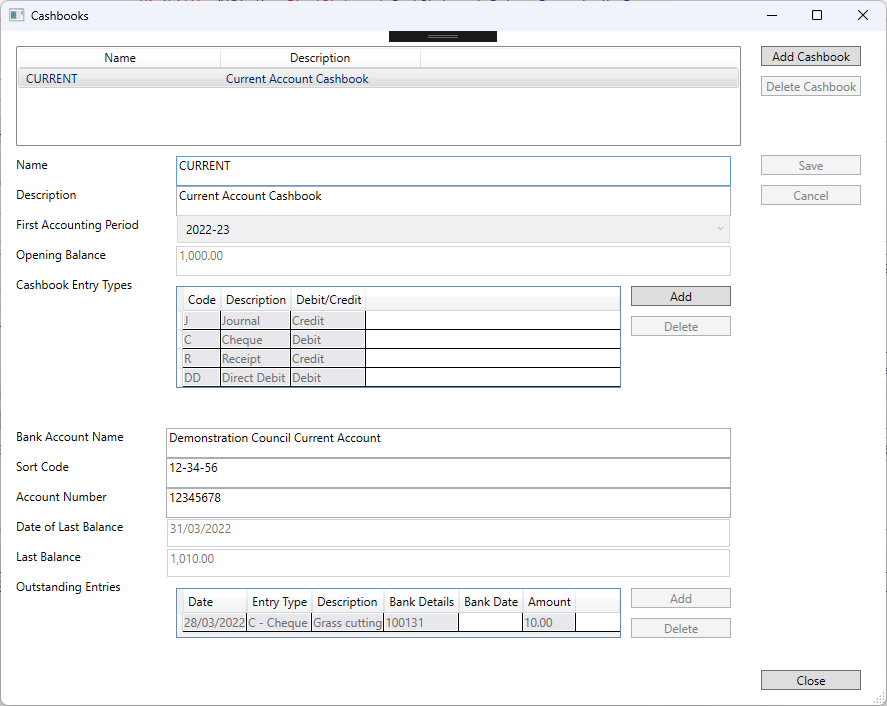Click the Delete Cashbook button

coord(811,87)
